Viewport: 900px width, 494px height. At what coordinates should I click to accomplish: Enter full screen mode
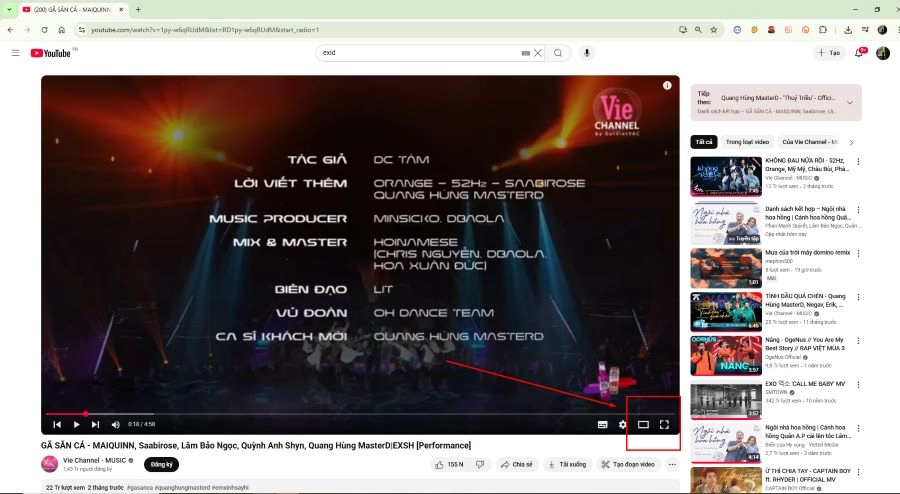[664, 425]
